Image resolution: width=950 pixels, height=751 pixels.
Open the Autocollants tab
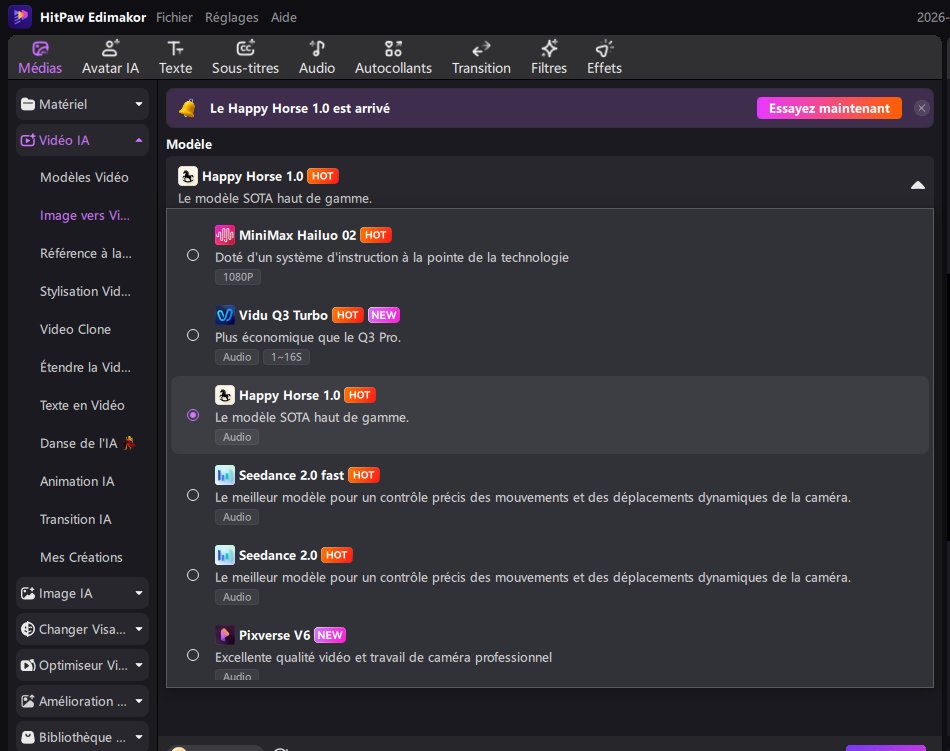[393, 58]
